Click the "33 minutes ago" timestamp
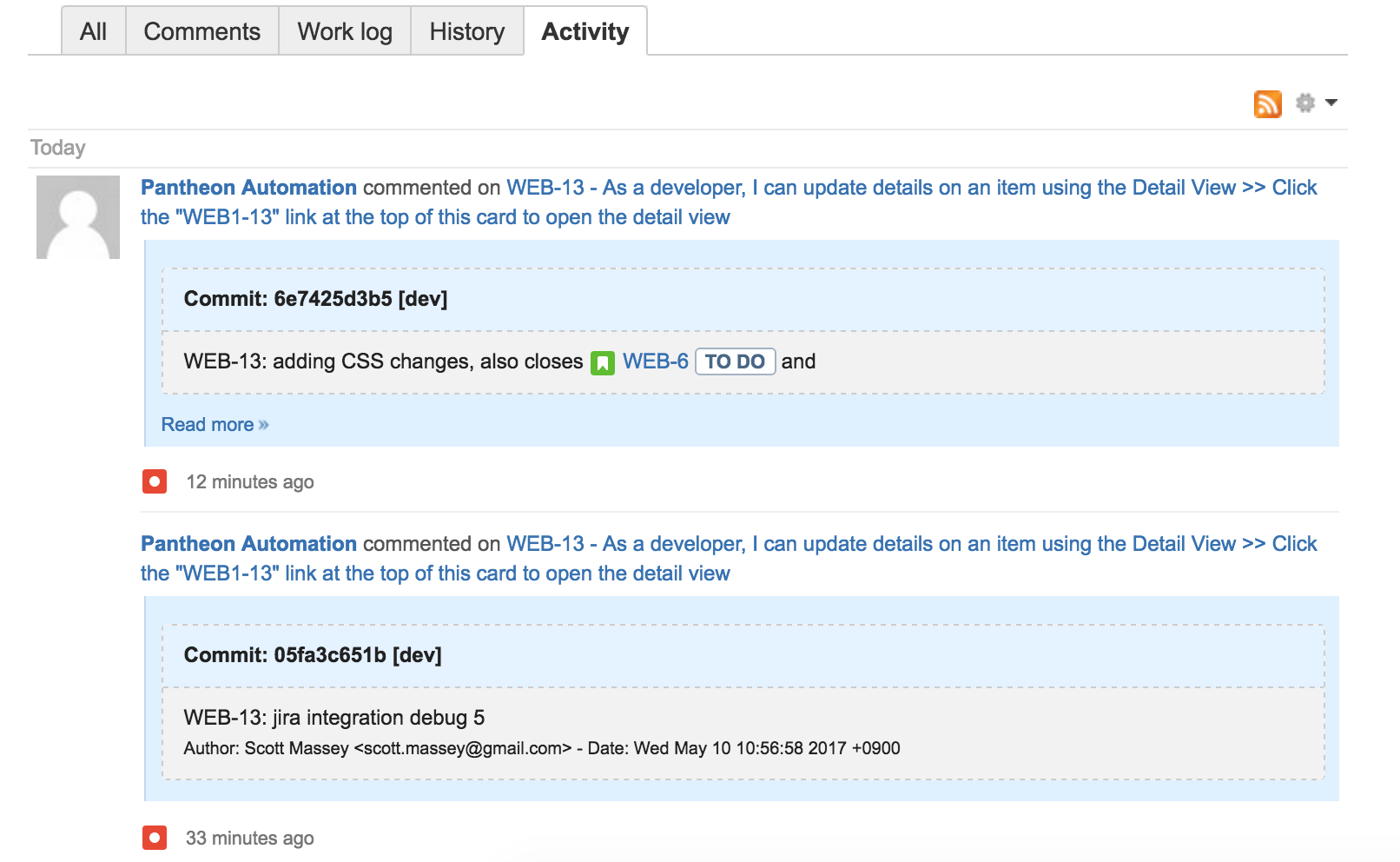The image size is (1400, 862). (x=250, y=838)
